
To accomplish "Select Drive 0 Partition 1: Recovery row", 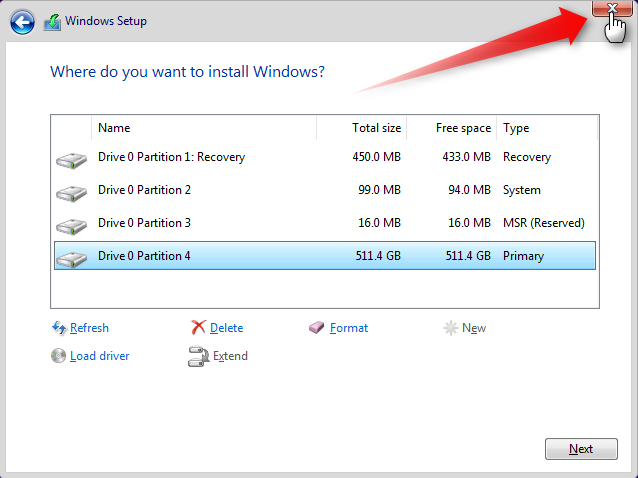I will click(325, 157).
